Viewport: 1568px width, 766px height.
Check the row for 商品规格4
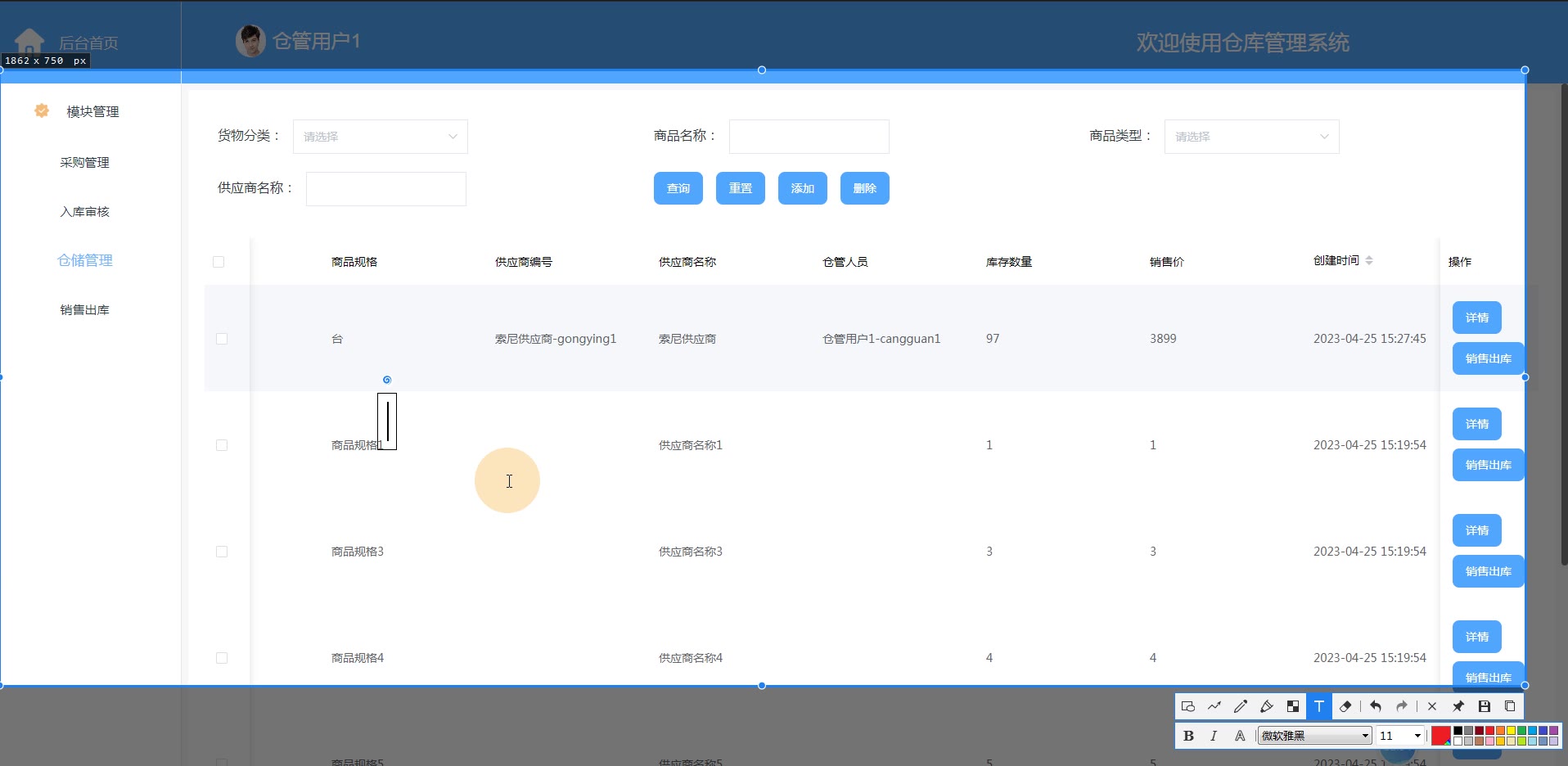pos(222,658)
